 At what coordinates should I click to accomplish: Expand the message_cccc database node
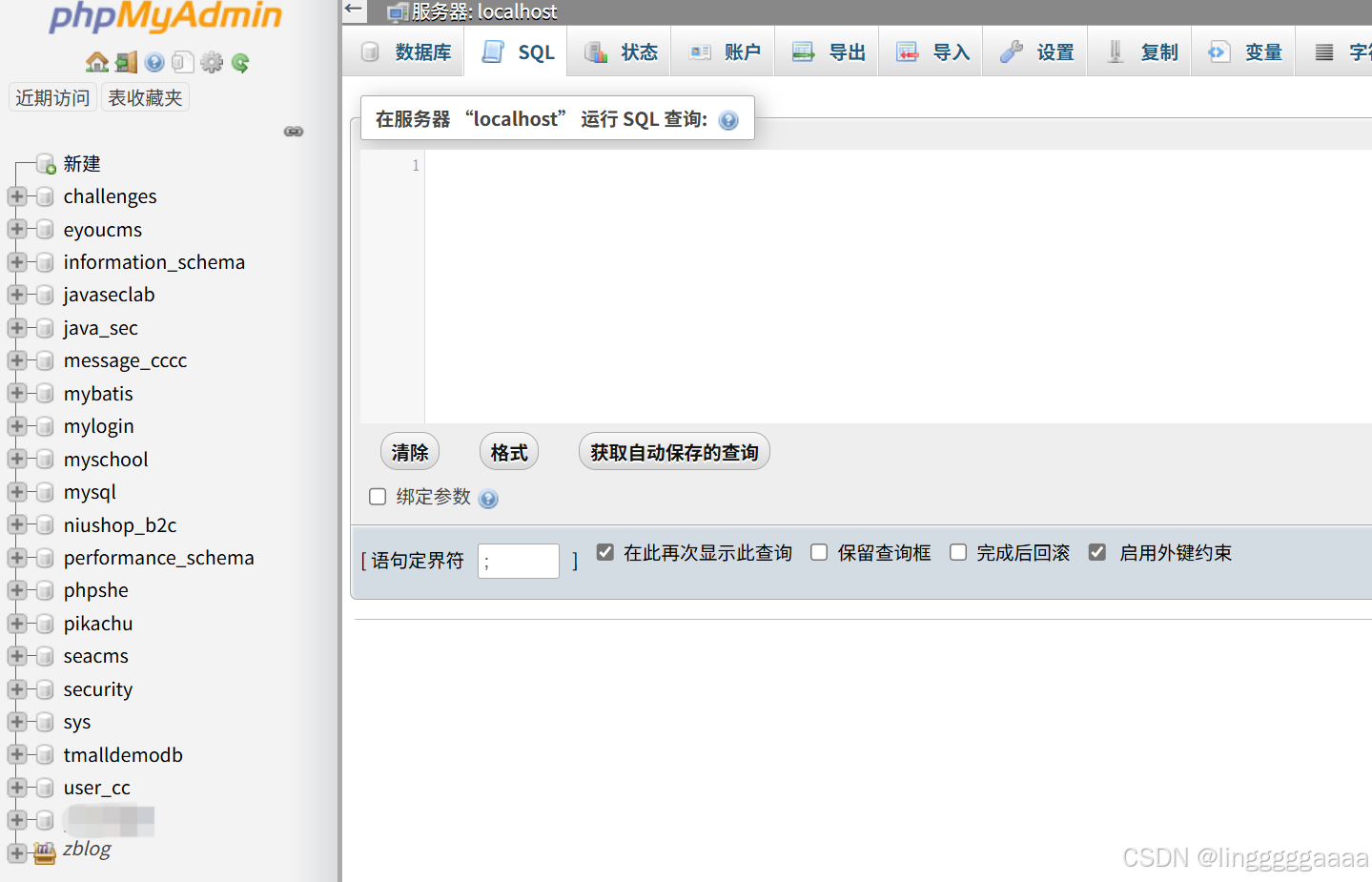16,360
